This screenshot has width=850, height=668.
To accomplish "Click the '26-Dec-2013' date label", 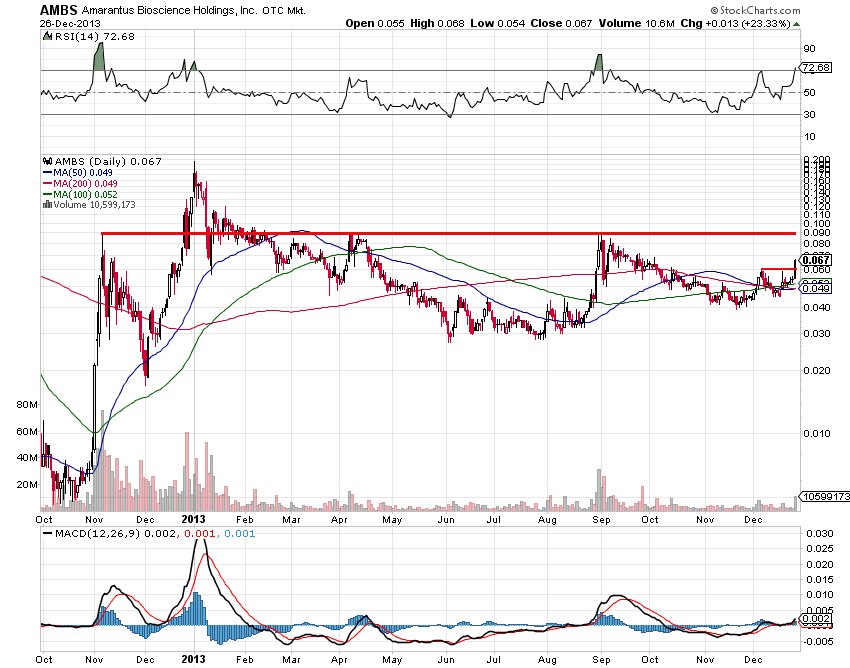I will (x=70, y=23).
